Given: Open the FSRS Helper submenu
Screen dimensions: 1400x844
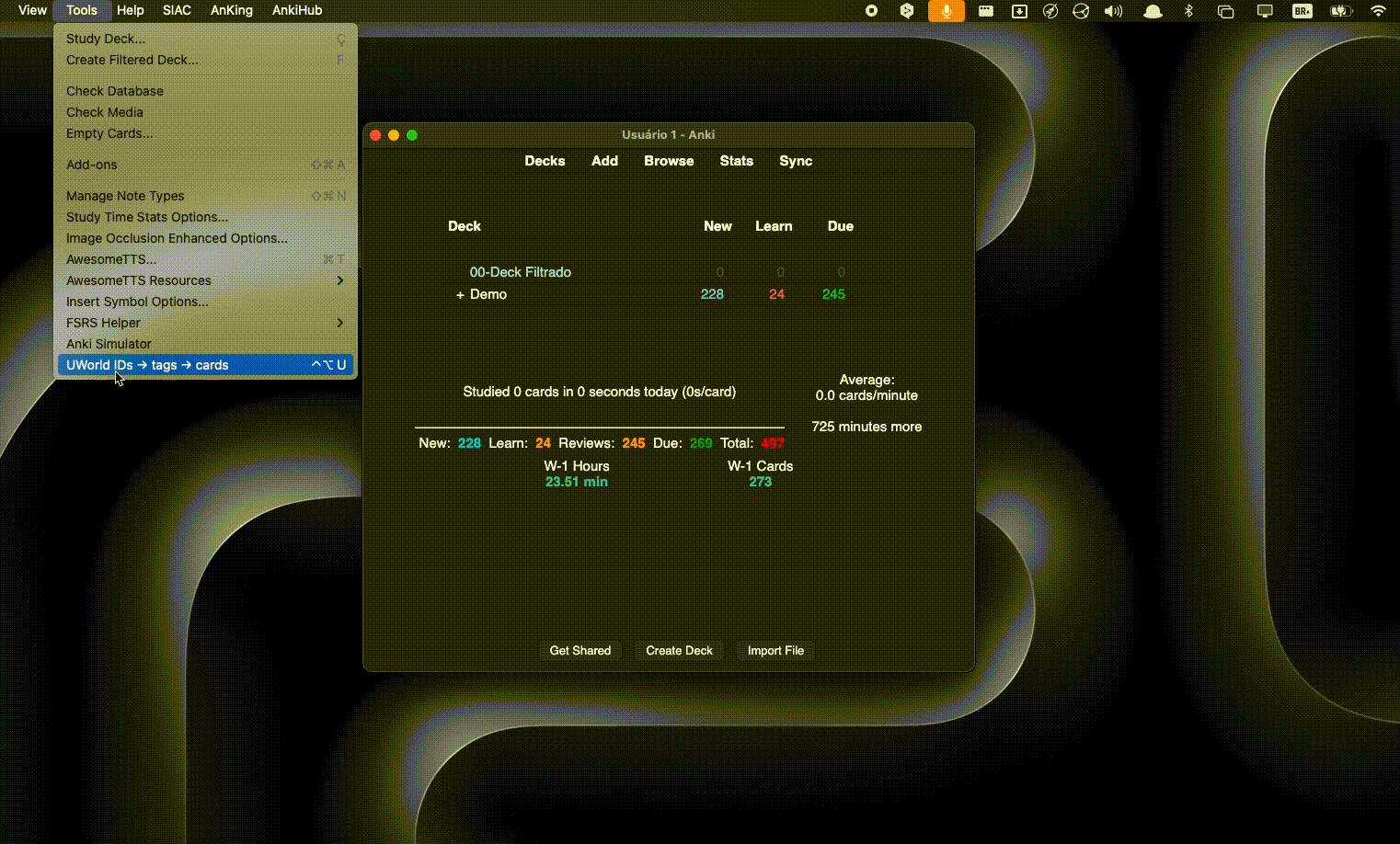Looking at the screenshot, I should pos(103,323).
